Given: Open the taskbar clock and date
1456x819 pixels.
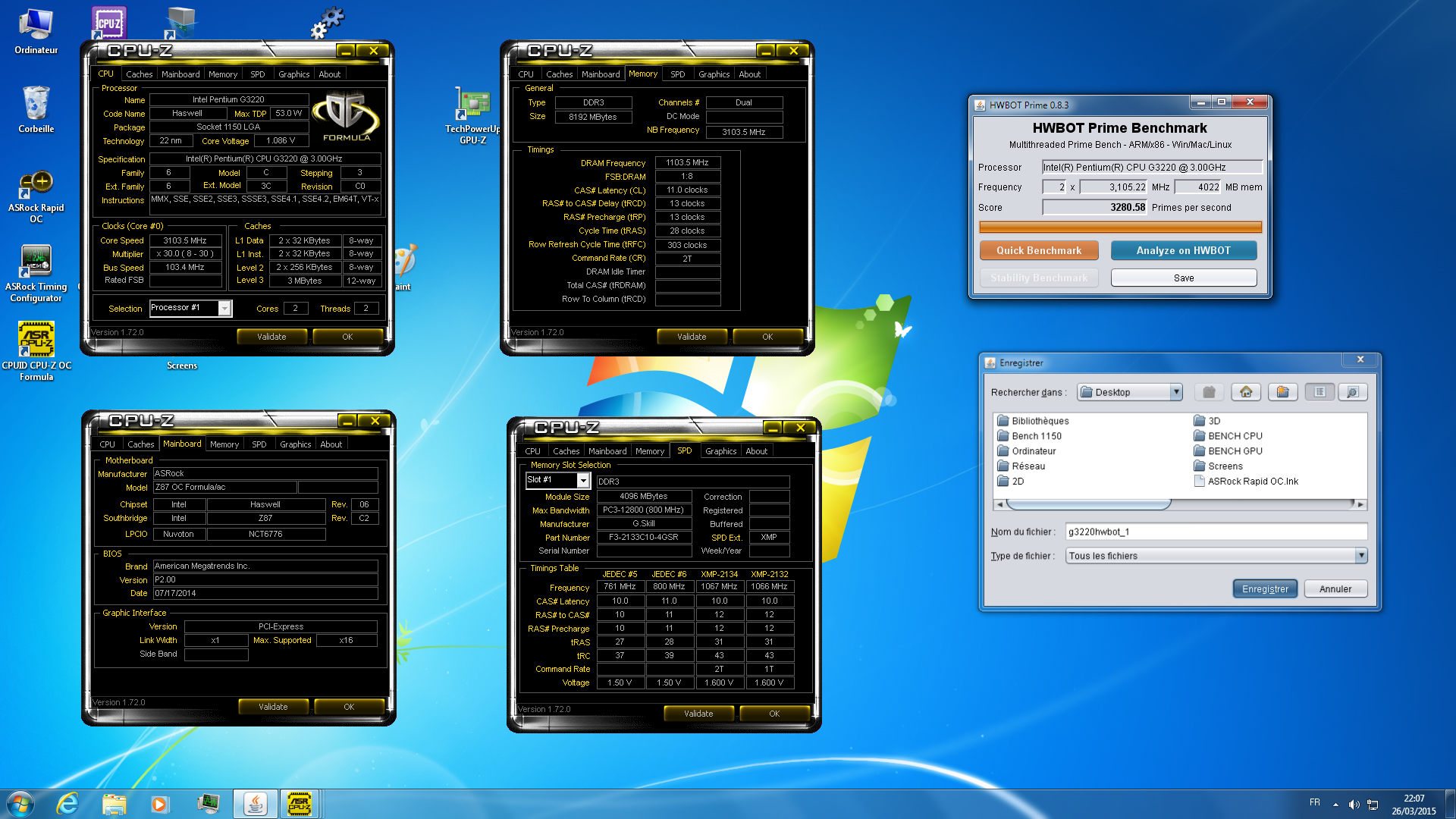Looking at the screenshot, I should (x=1413, y=805).
